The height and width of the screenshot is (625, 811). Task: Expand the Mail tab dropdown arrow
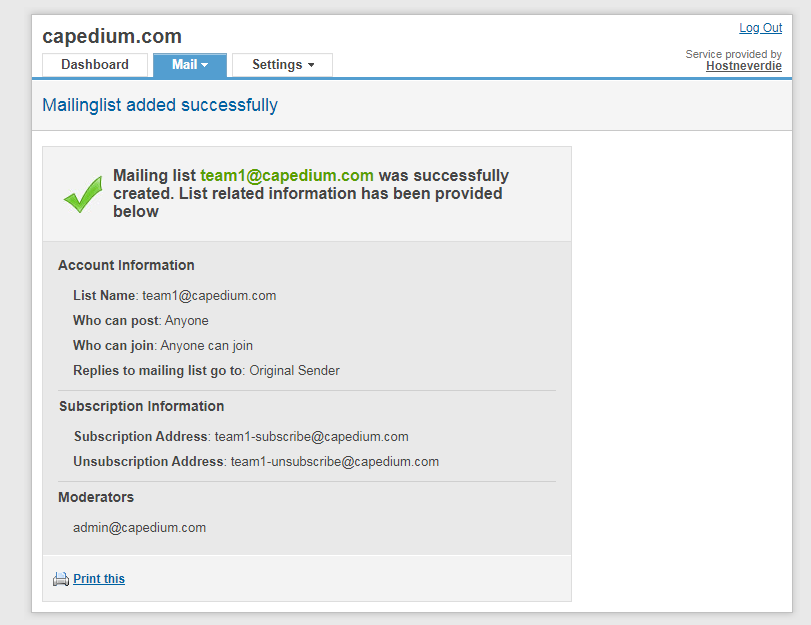[205, 66]
